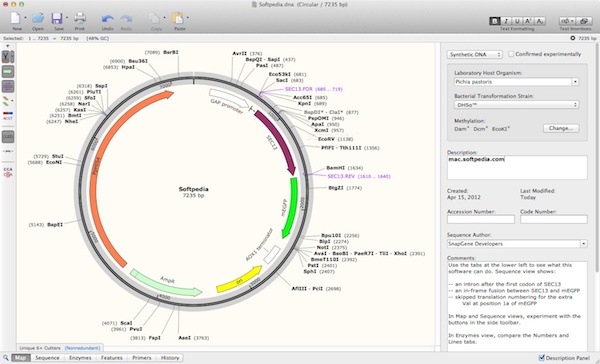Click the Undo arrow icon

click(108, 18)
